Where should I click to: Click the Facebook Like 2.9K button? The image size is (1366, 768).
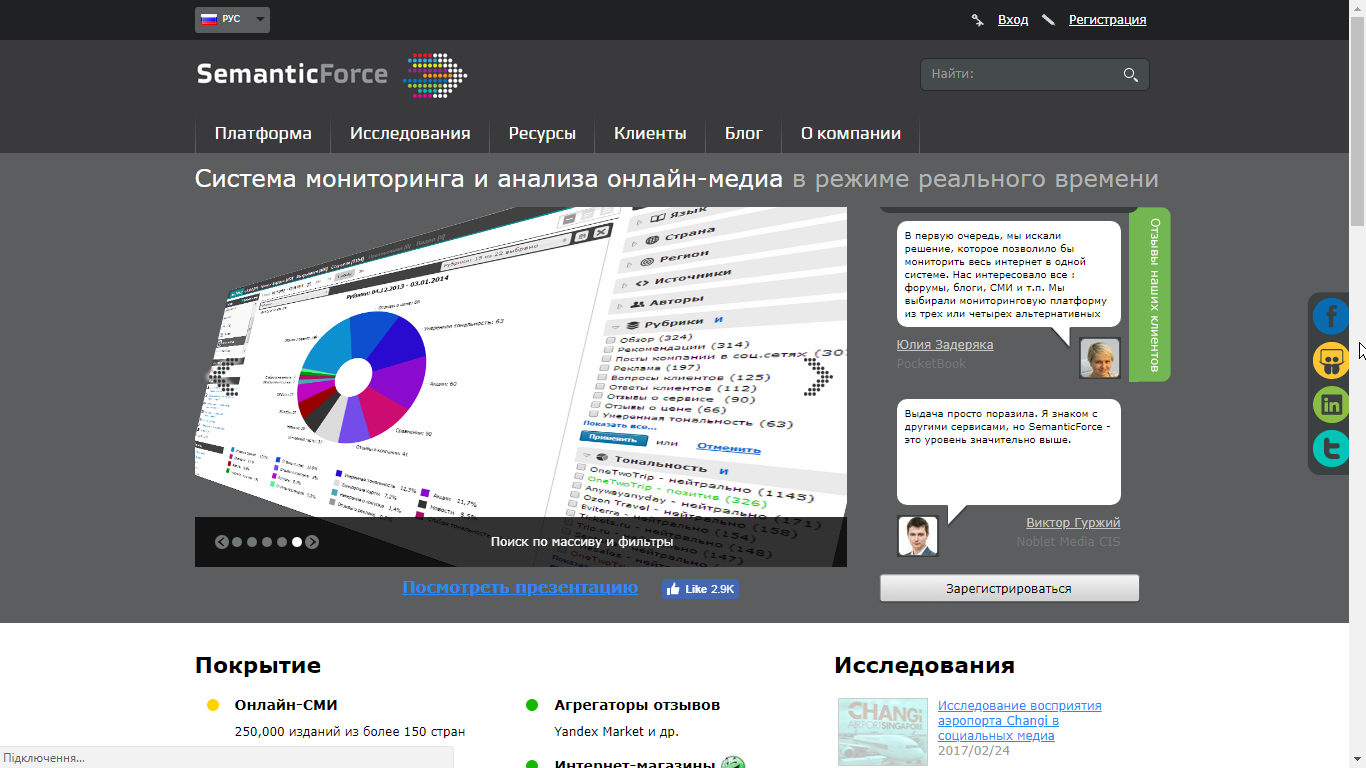[x=700, y=589]
